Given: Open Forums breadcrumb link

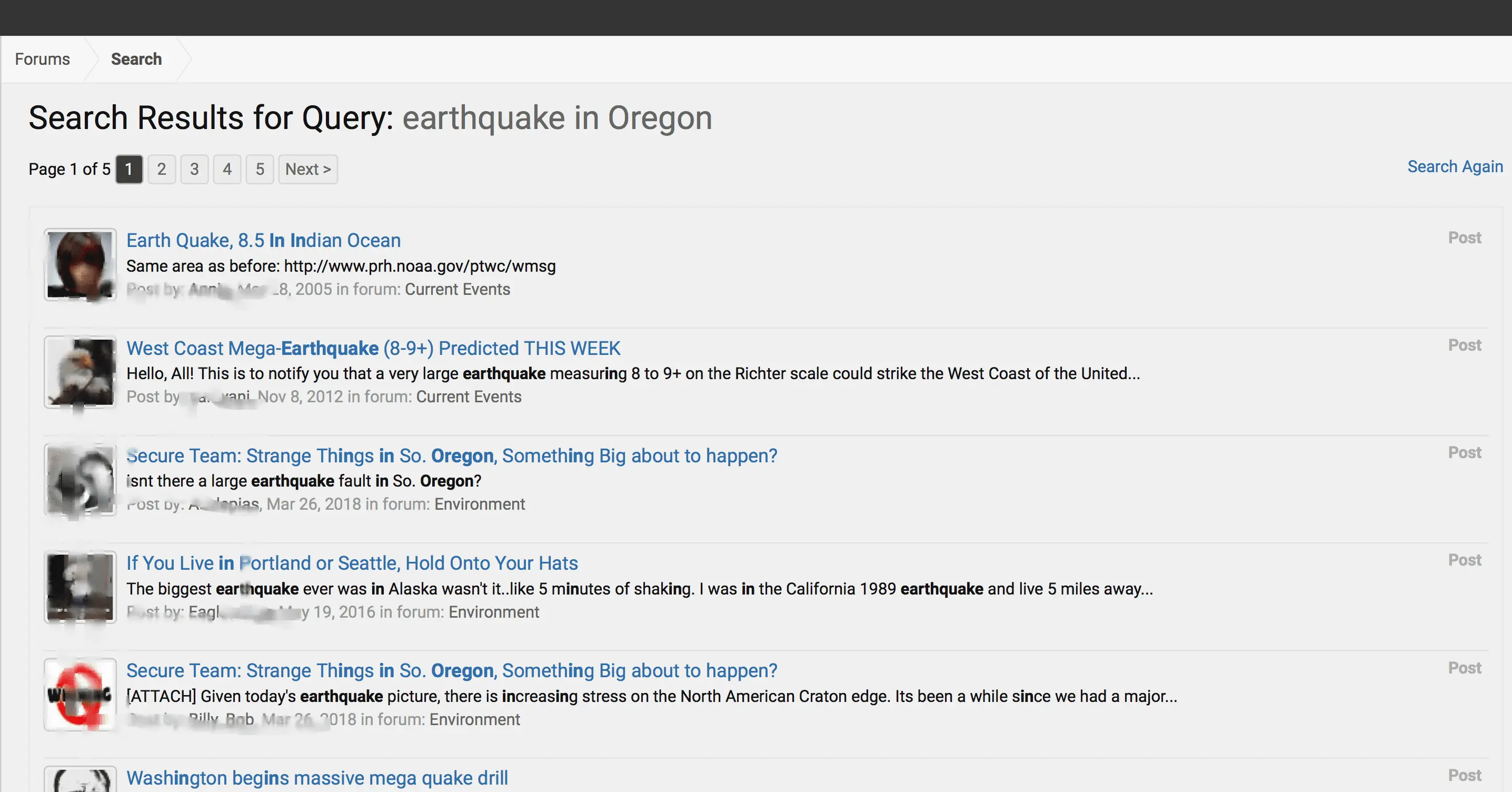Looking at the screenshot, I should coord(42,60).
